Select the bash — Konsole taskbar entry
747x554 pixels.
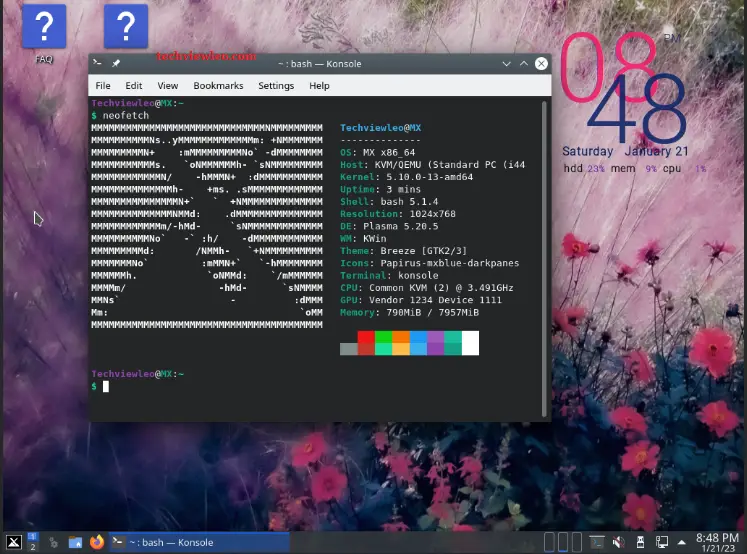[199, 542]
